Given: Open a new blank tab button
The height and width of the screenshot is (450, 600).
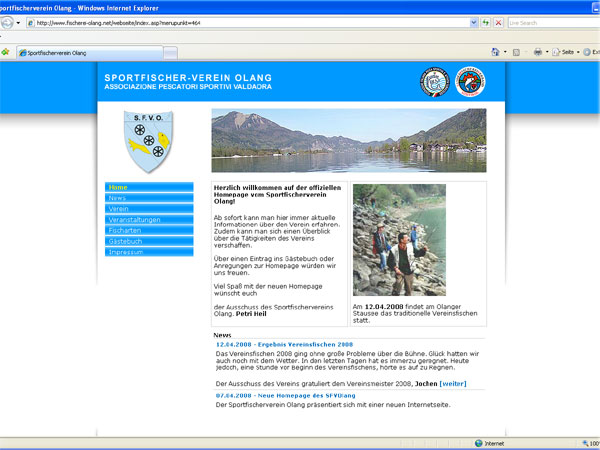Looking at the screenshot, I should (170, 53).
